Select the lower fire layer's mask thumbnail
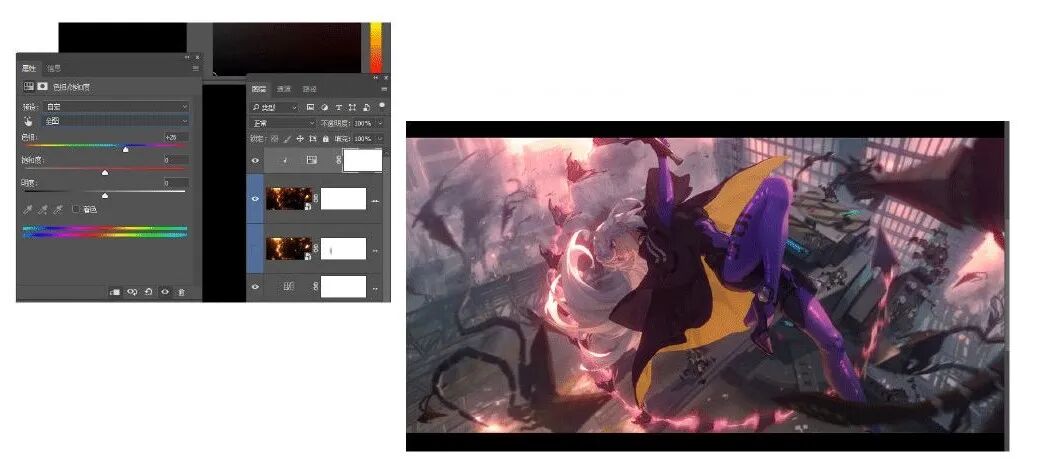This screenshot has height=465, width=1045. click(x=344, y=248)
